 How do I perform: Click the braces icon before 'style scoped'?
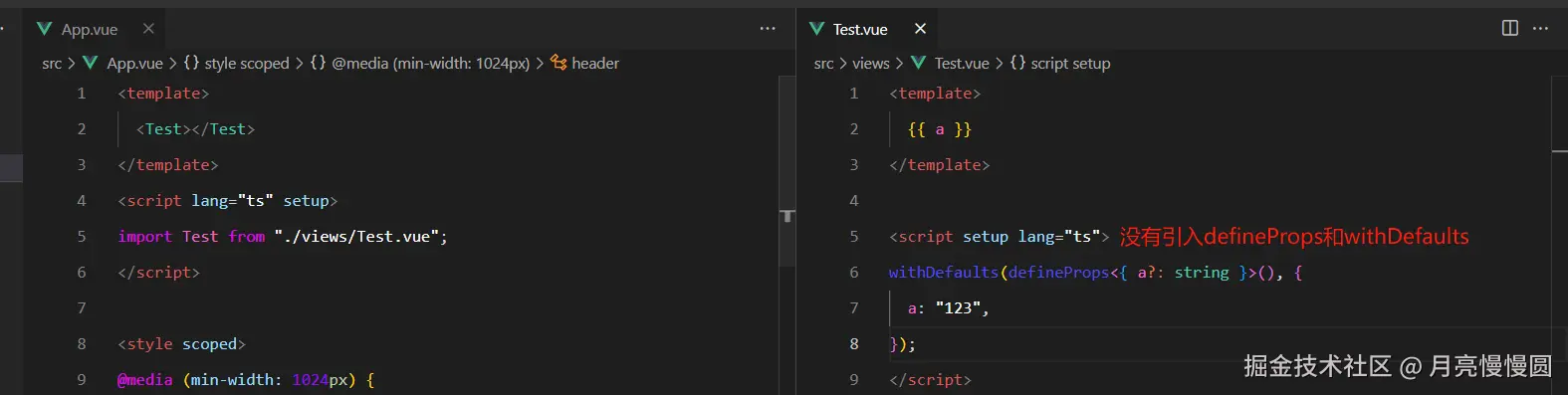coord(191,63)
